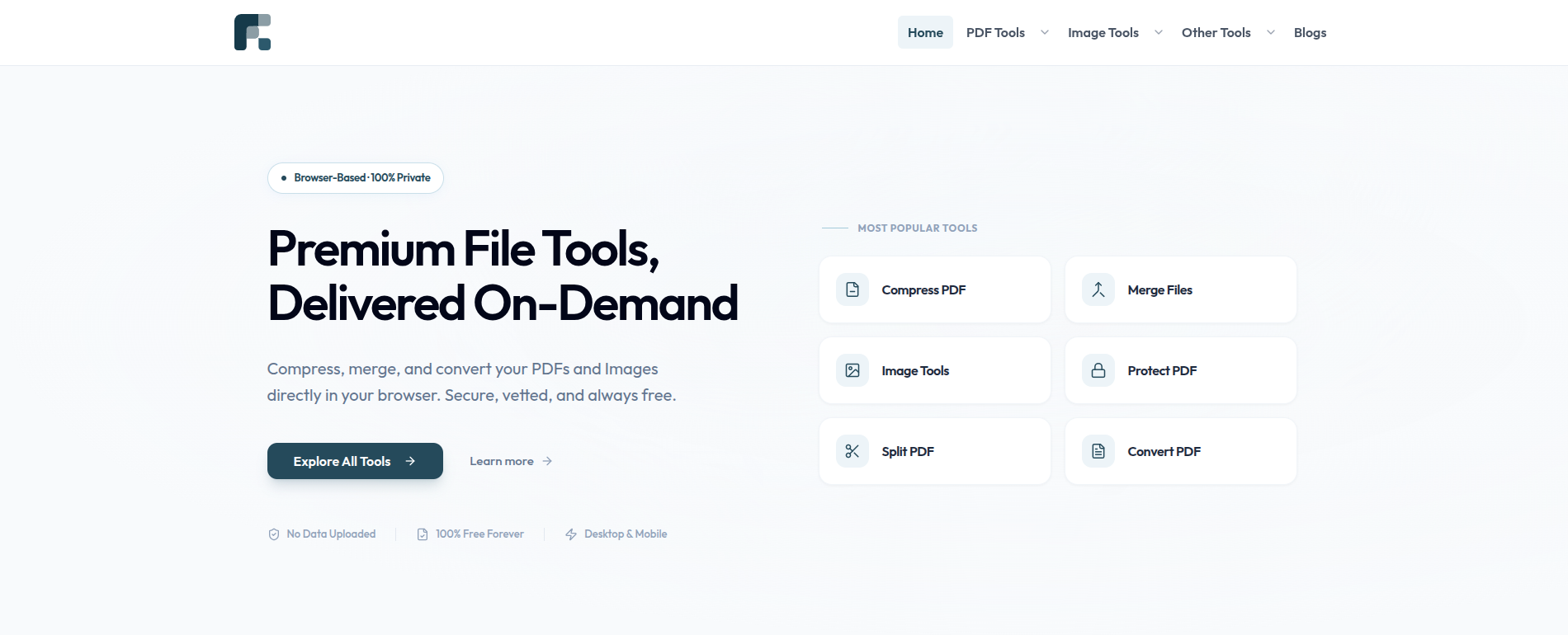Open the Protect PDF tool card
1568x635 pixels.
pos(1181,370)
